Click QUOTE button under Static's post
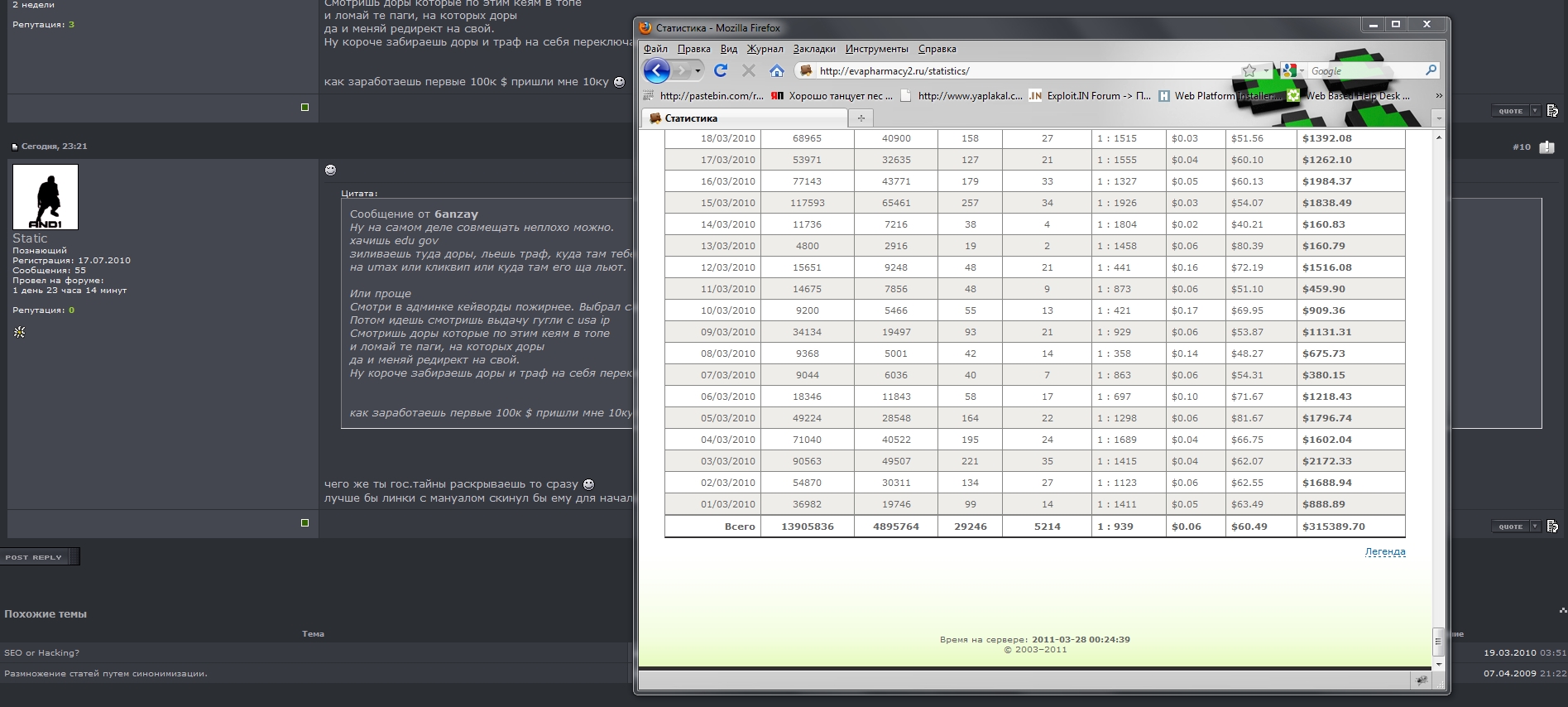Viewport: 1568px width, 707px height. coord(1510,527)
